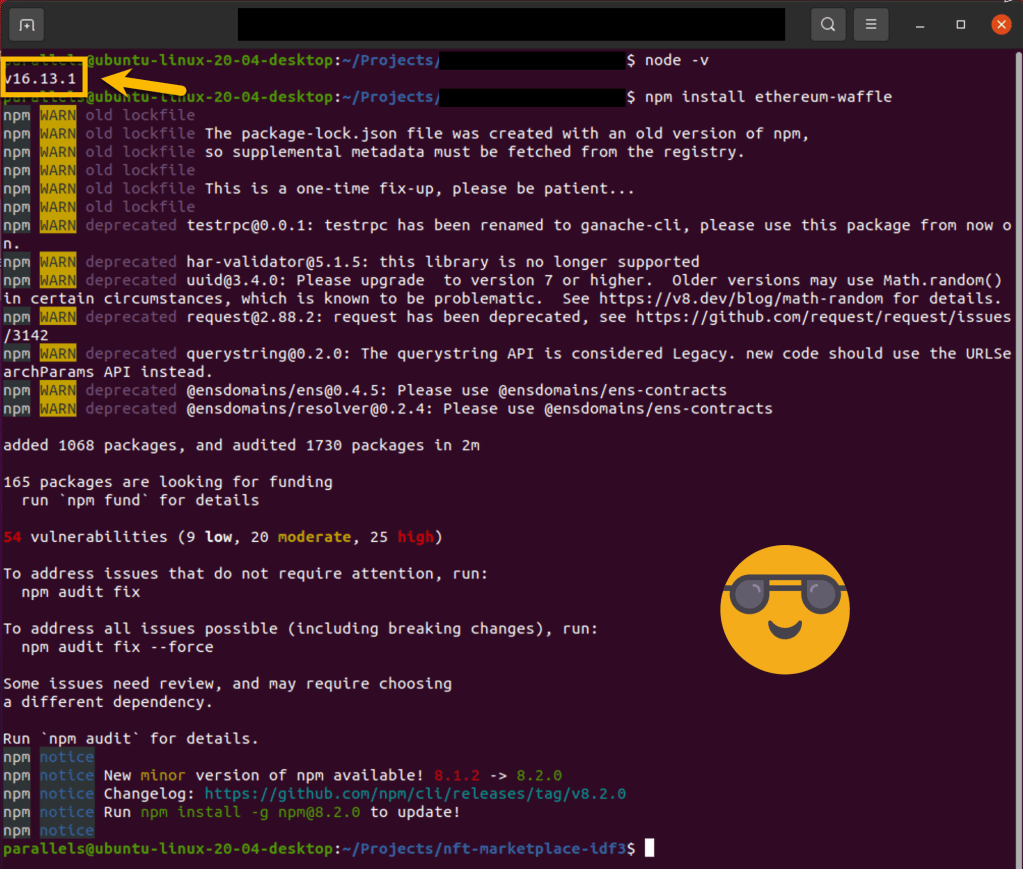The height and width of the screenshot is (869, 1023).
Task: Click the highlighted v16.13.1 version output
Action: (x=42, y=79)
